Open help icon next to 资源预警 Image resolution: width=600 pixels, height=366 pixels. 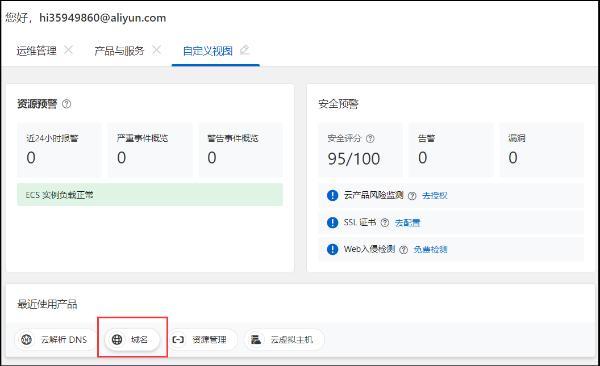pos(66,104)
